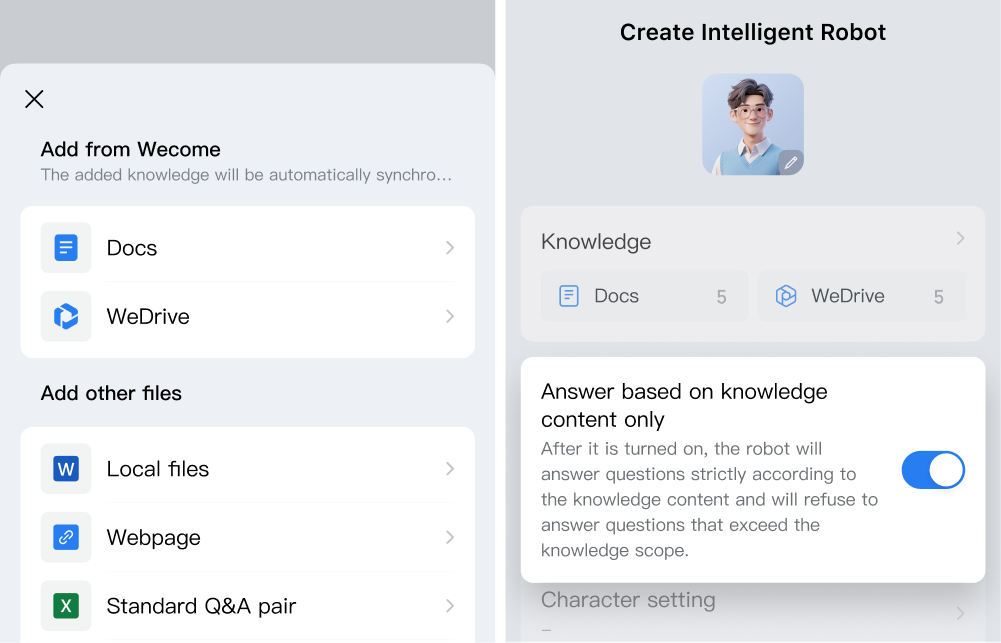Click the blue Docs document icon

pos(66,248)
